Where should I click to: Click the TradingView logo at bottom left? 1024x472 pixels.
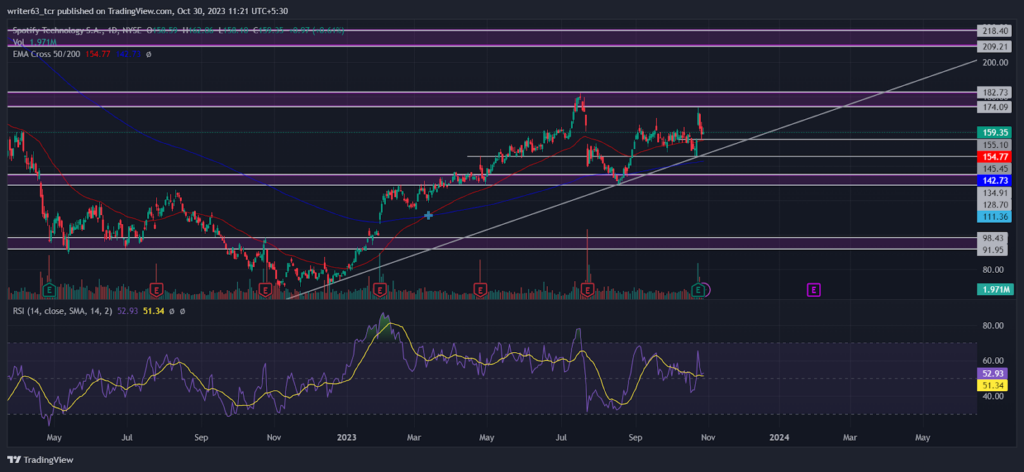click(x=41, y=460)
